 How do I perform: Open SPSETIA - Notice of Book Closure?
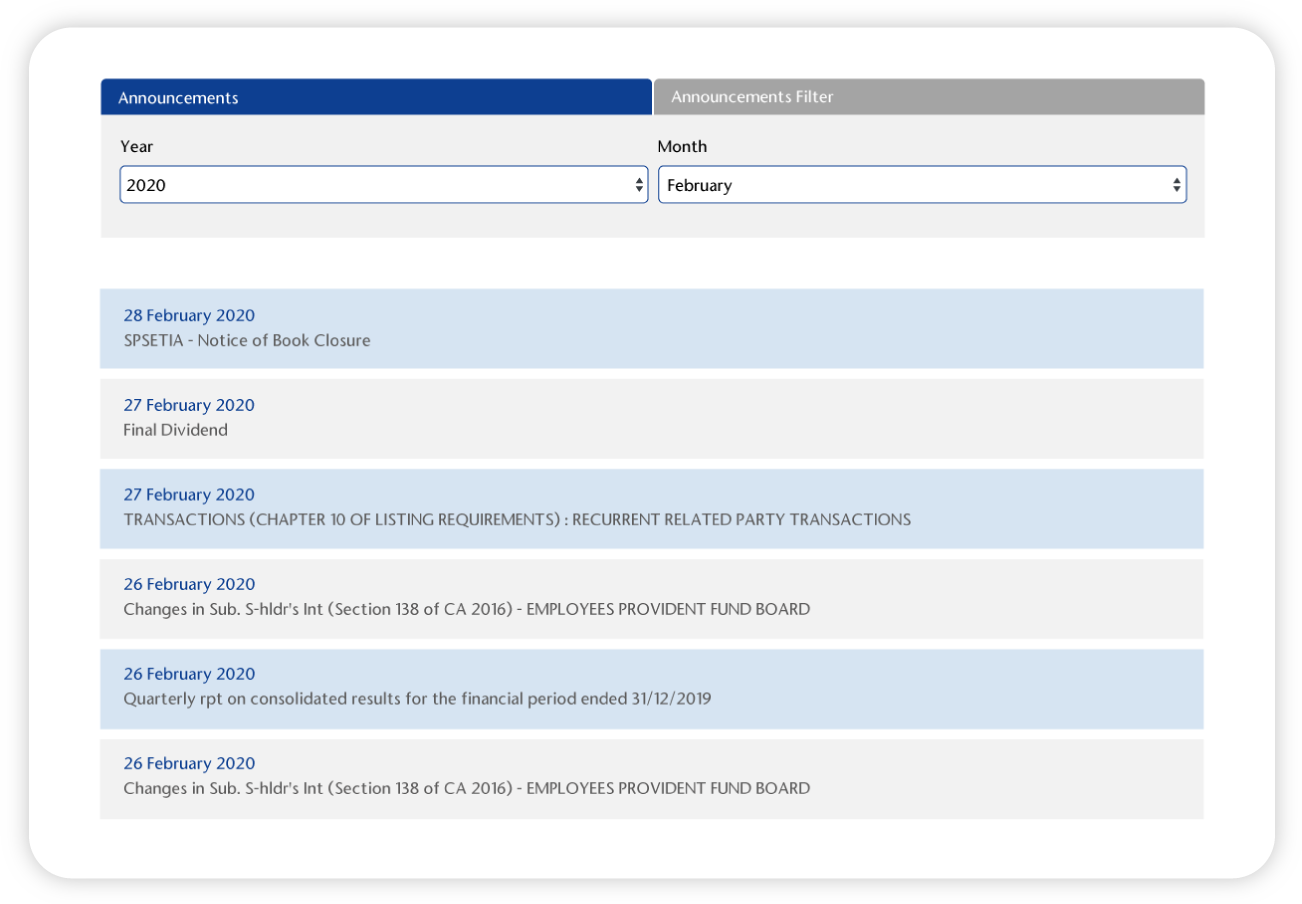click(x=247, y=341)
